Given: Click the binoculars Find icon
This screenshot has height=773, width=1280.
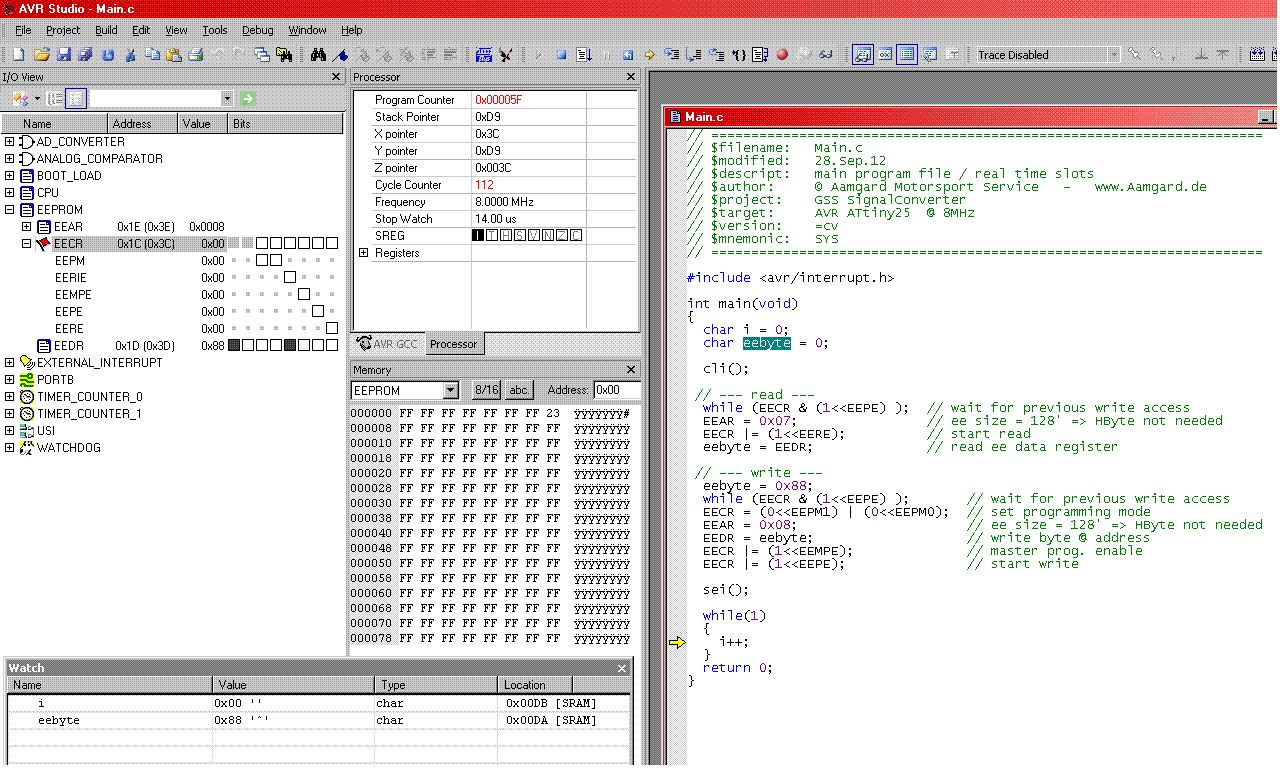Looking at the screenshot, I should 319,55.
